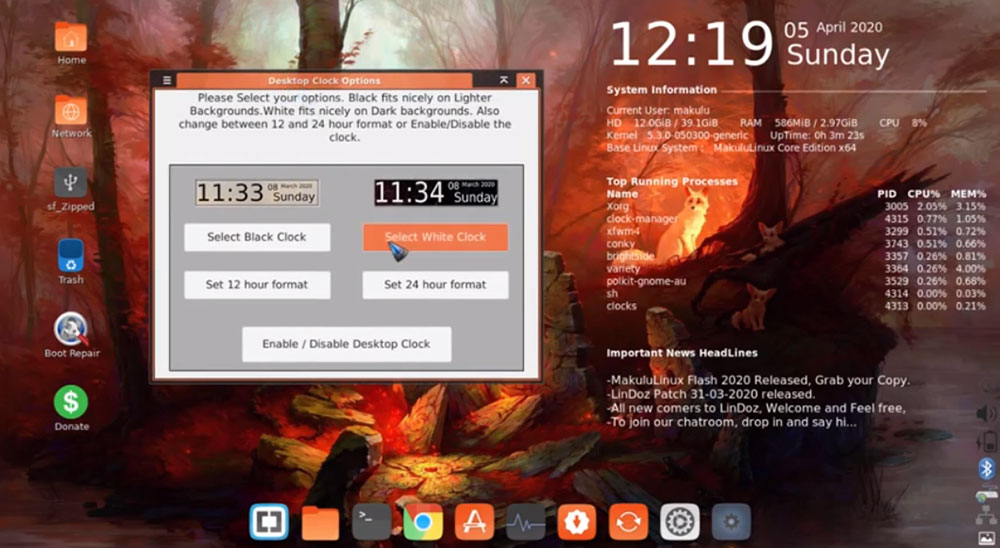
Task: Open the software store icon in the dock
Action: pos(474,522)
